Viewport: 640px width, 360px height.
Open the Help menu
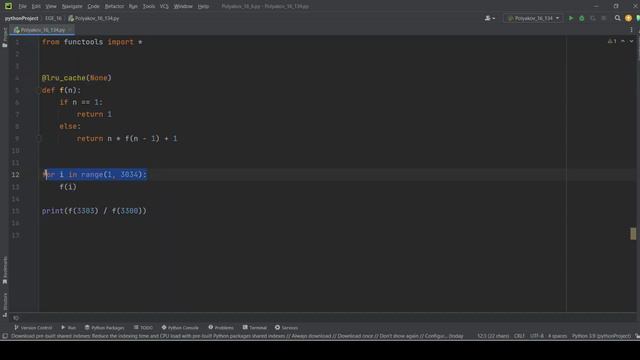pos(203,7)
